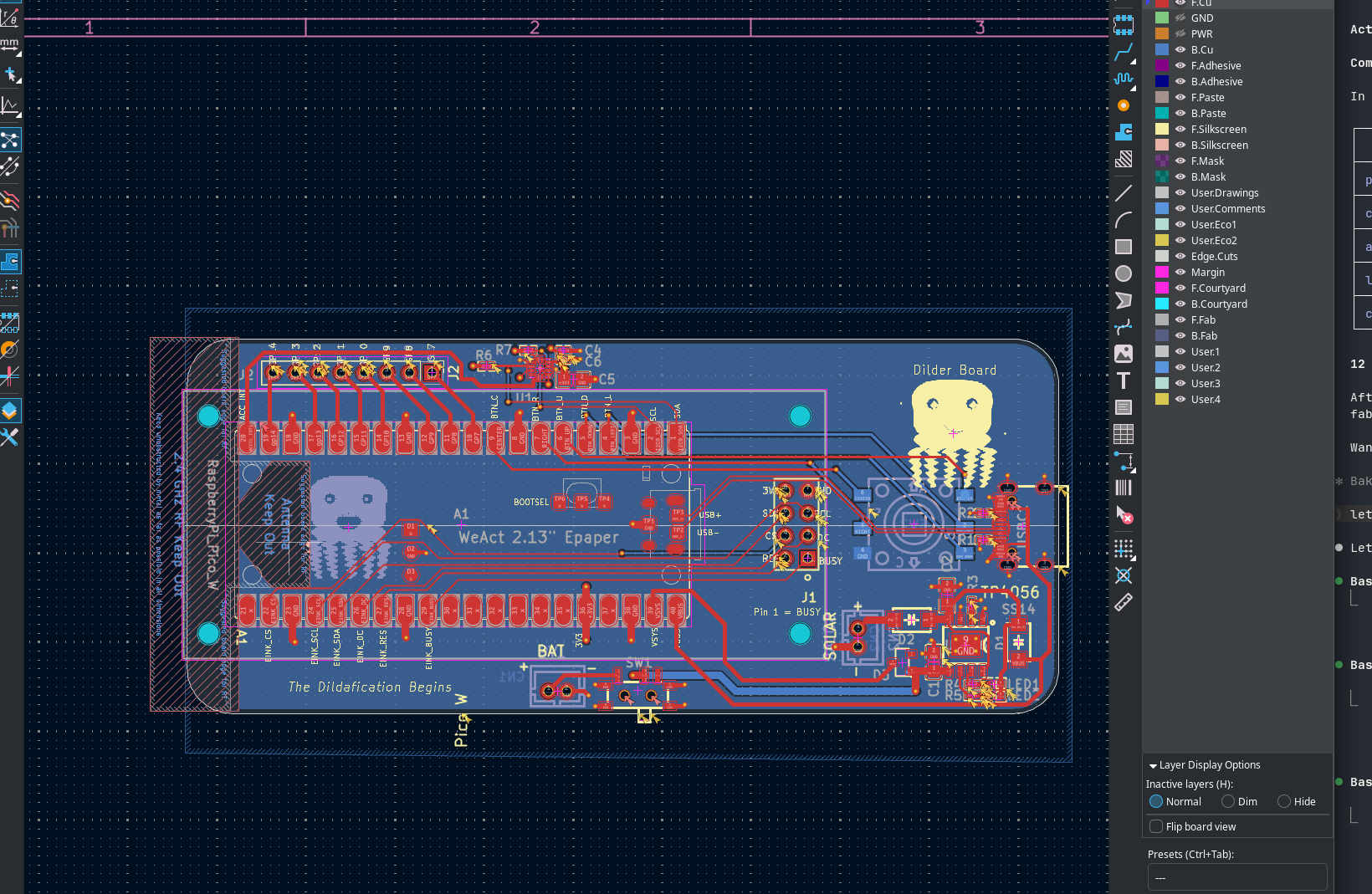
Task: Toggle polar coordinates display
Action: 10,16
